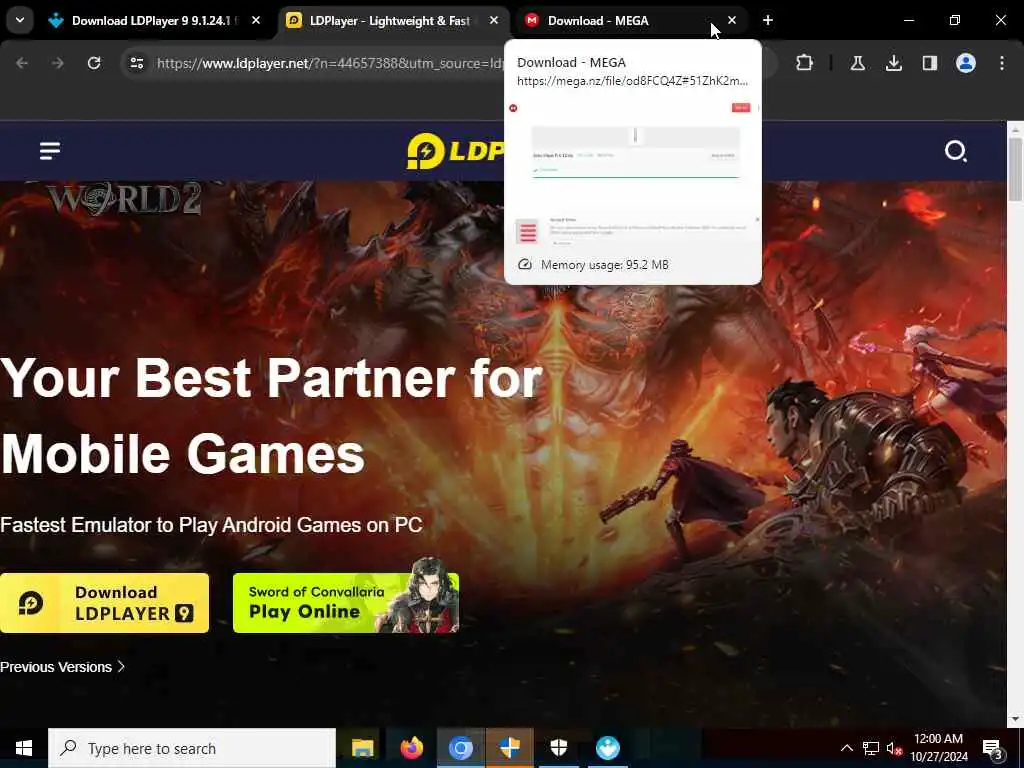The image size is (1024, 768).
Task: Switch to the Download LDPlayer 9 tab
Action: pos(154,21)
